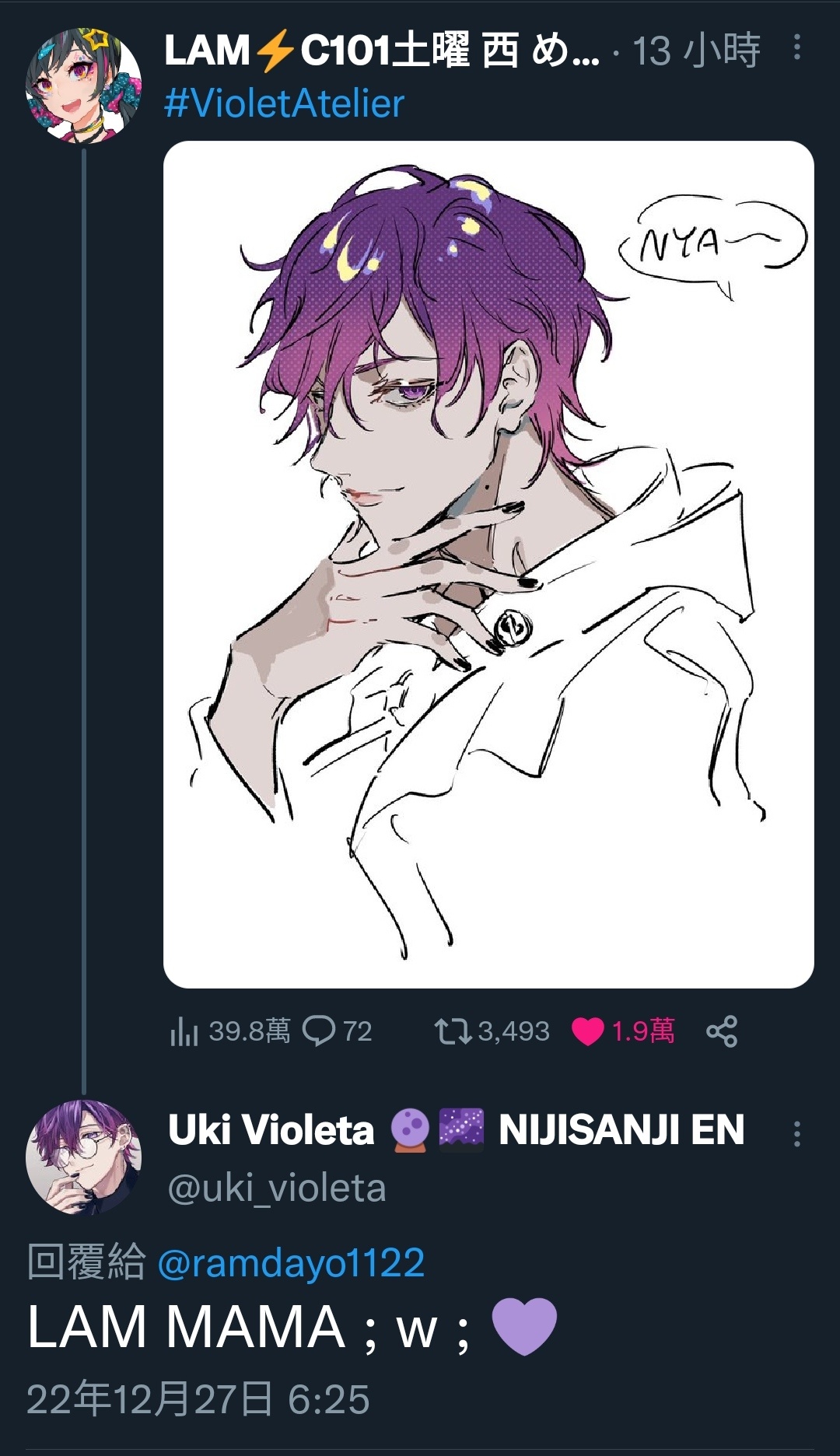Tap the @uki_violeta handle
Screen dimensions: 840x1456
pyautogui.click(x=277, y=1188)
